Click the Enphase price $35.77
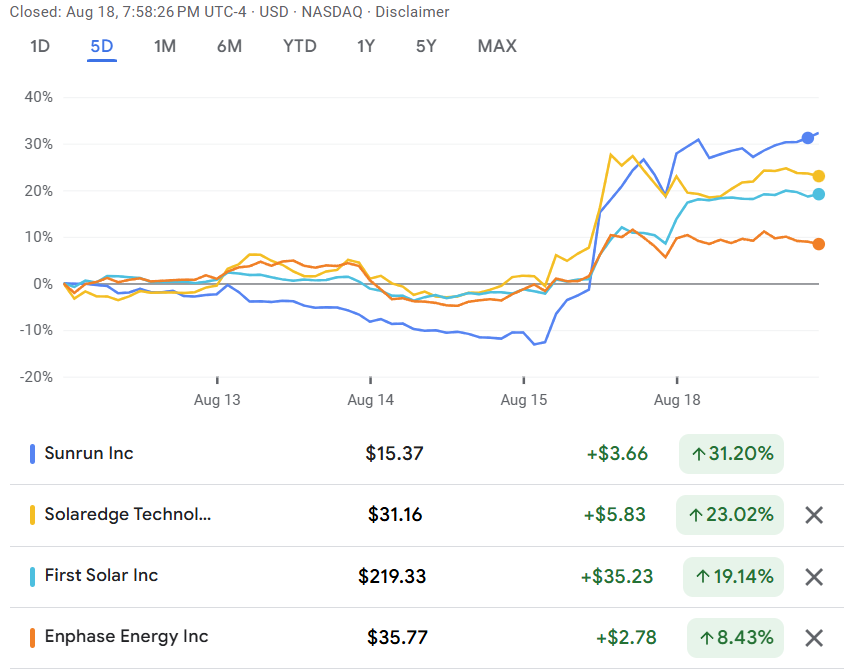Image resolution: width=862 pixels, height=669 pixels. click(397, 638)
